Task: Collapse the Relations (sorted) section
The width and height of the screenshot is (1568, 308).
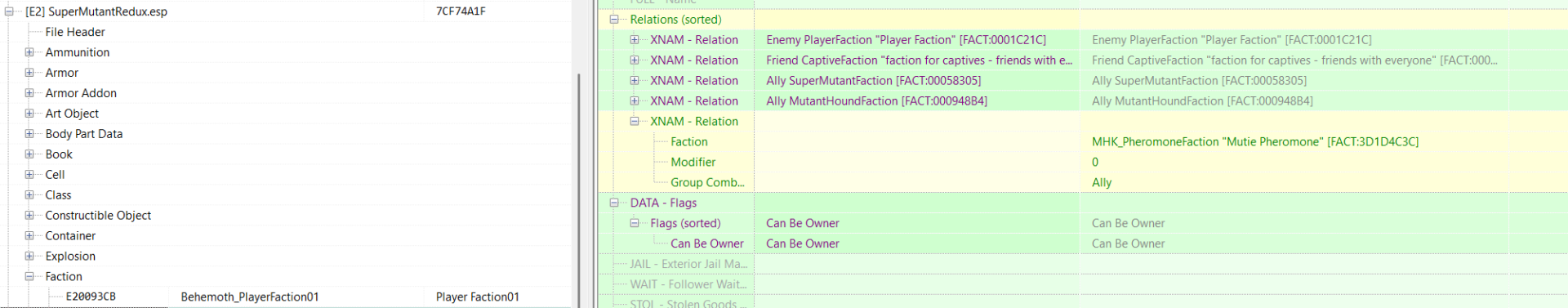Action: pos(614,20)
